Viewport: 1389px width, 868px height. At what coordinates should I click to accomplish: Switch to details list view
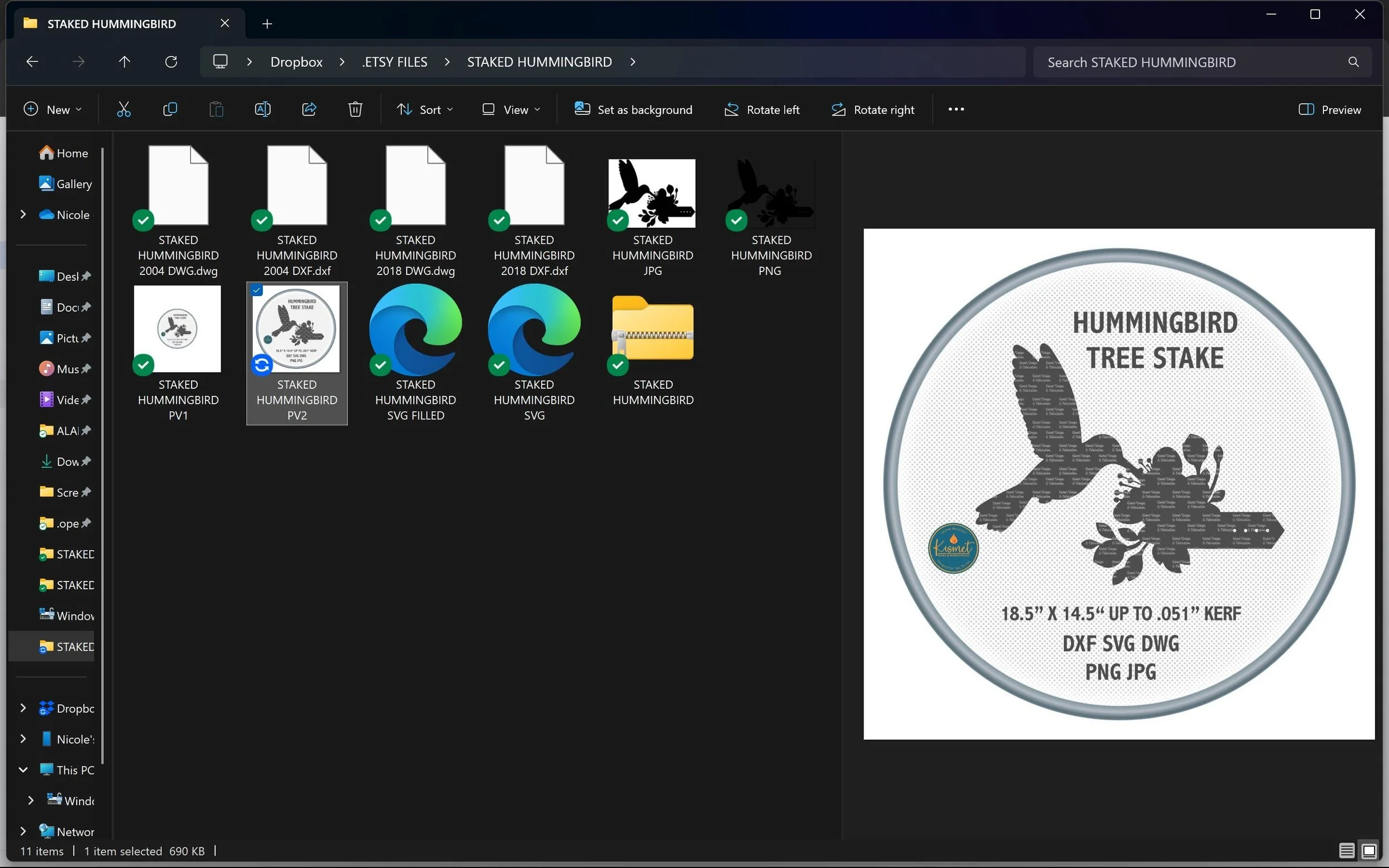pyautogui.click(x=1347, y=850)
